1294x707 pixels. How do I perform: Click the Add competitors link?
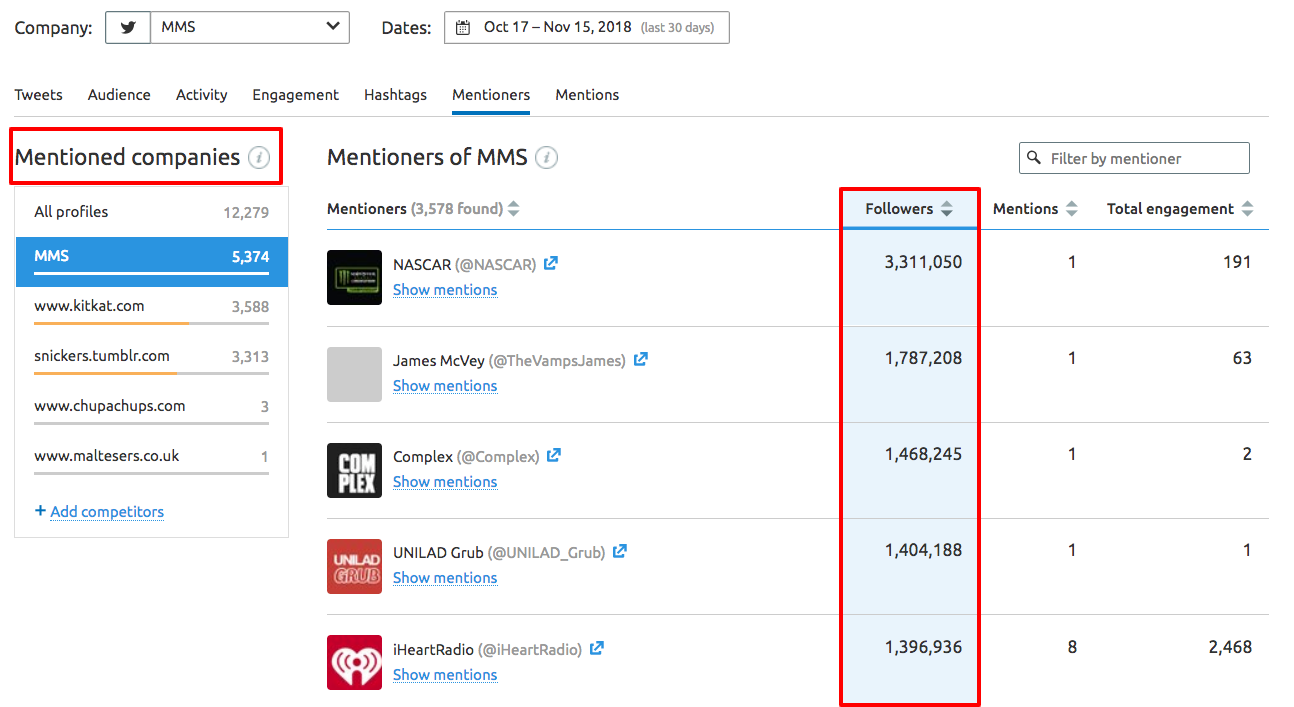pyautogui.click(x=107, y=512)
